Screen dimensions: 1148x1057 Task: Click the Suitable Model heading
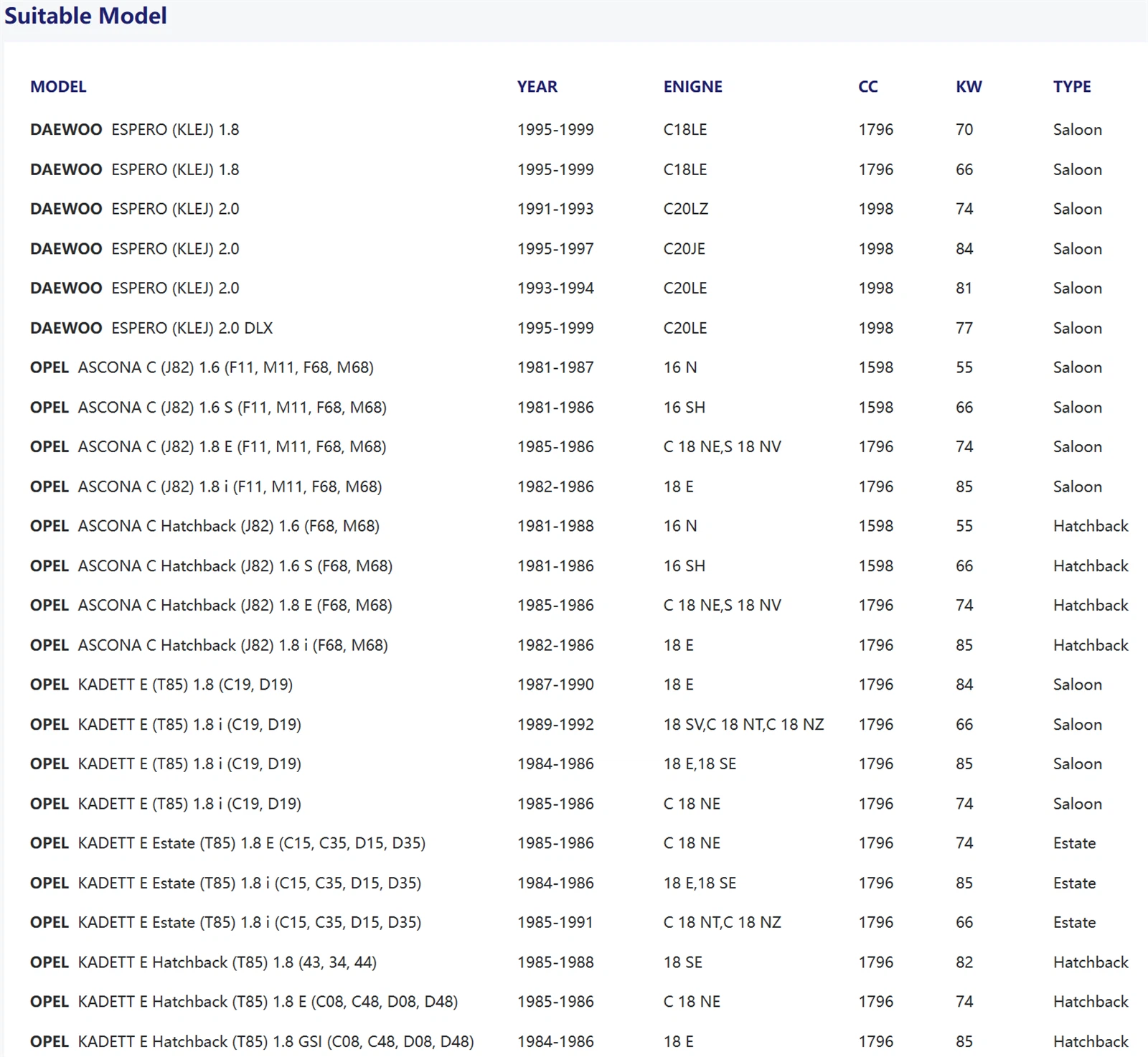(x=85, y=16)
